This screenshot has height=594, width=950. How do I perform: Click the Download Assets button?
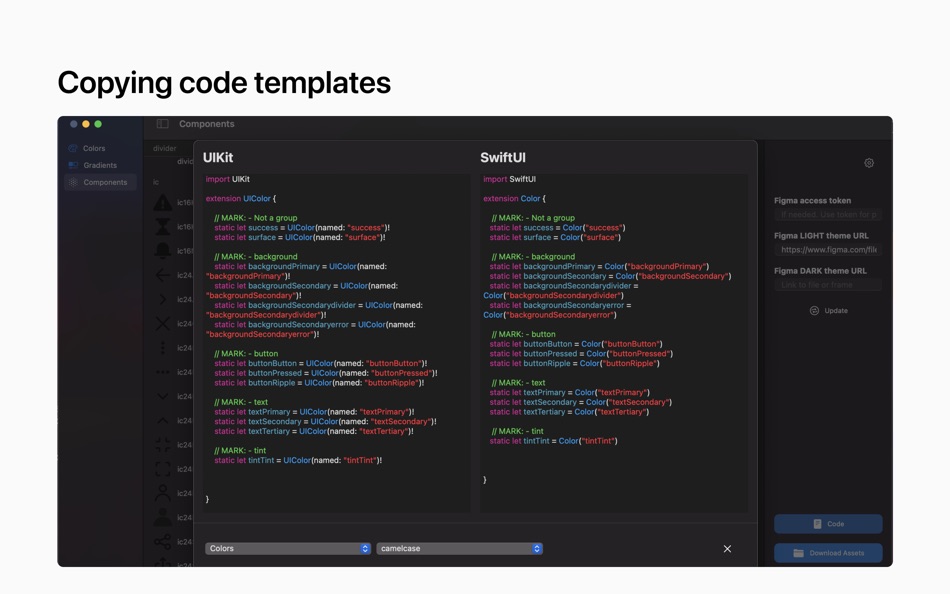[828, 553]
